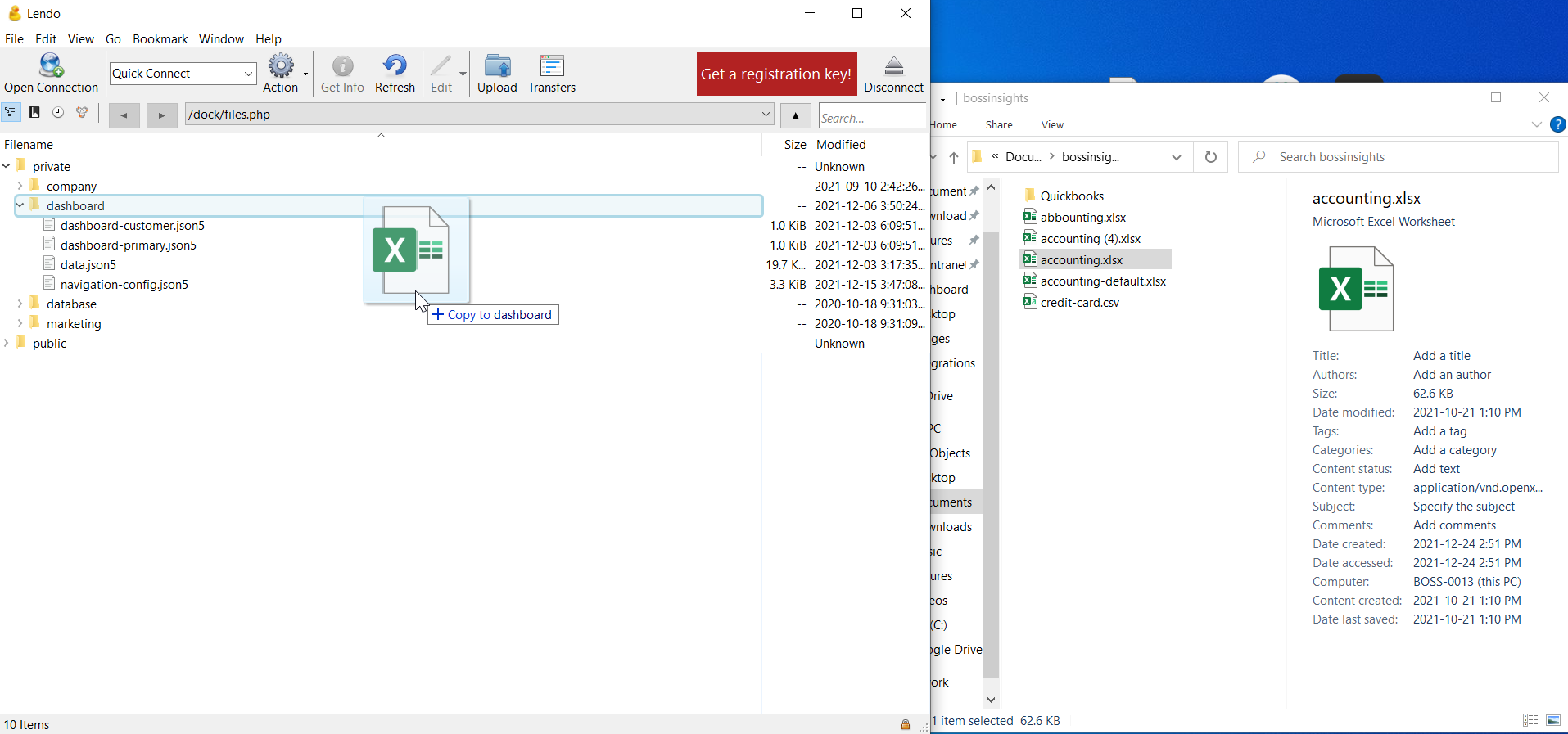This screenshot has height=734, width=1568.
Task: Open the Edit menu
Action: point(46,38)
